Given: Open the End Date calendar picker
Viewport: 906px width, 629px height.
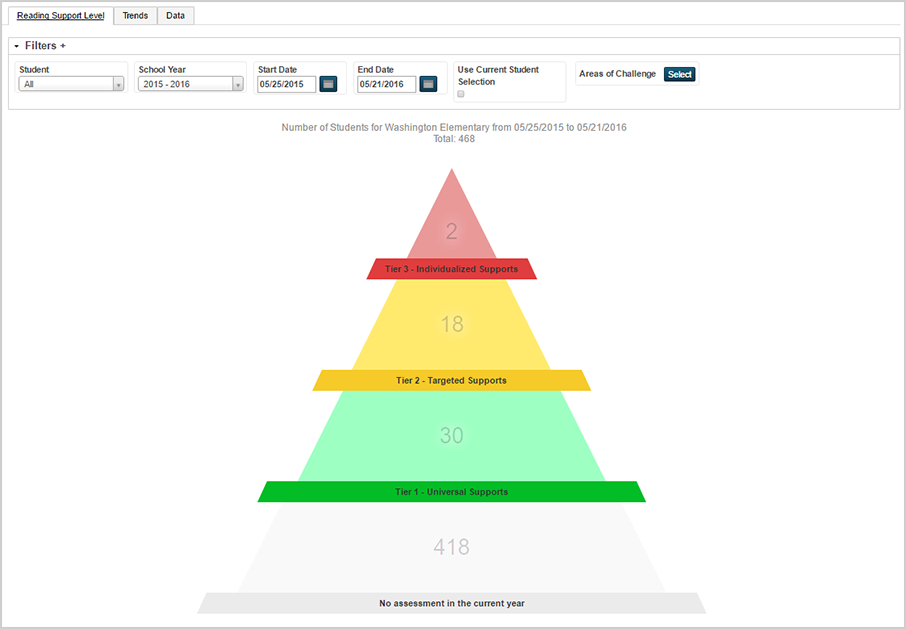Looking at the screenshot, I should click(428, 84).
